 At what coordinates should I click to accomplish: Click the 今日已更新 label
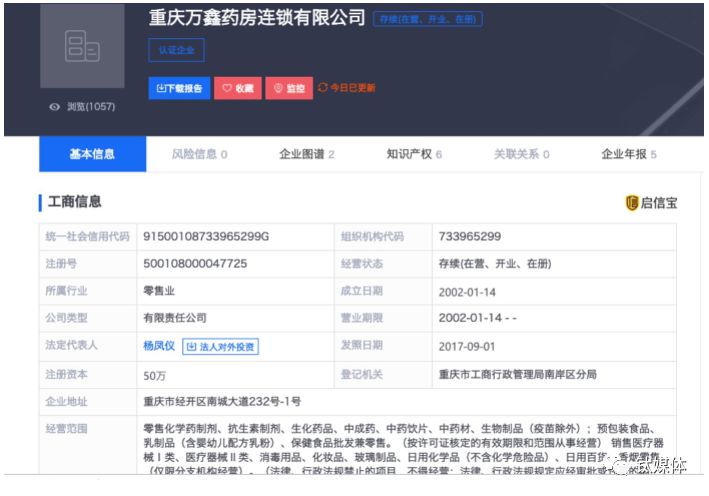[353, 88]
